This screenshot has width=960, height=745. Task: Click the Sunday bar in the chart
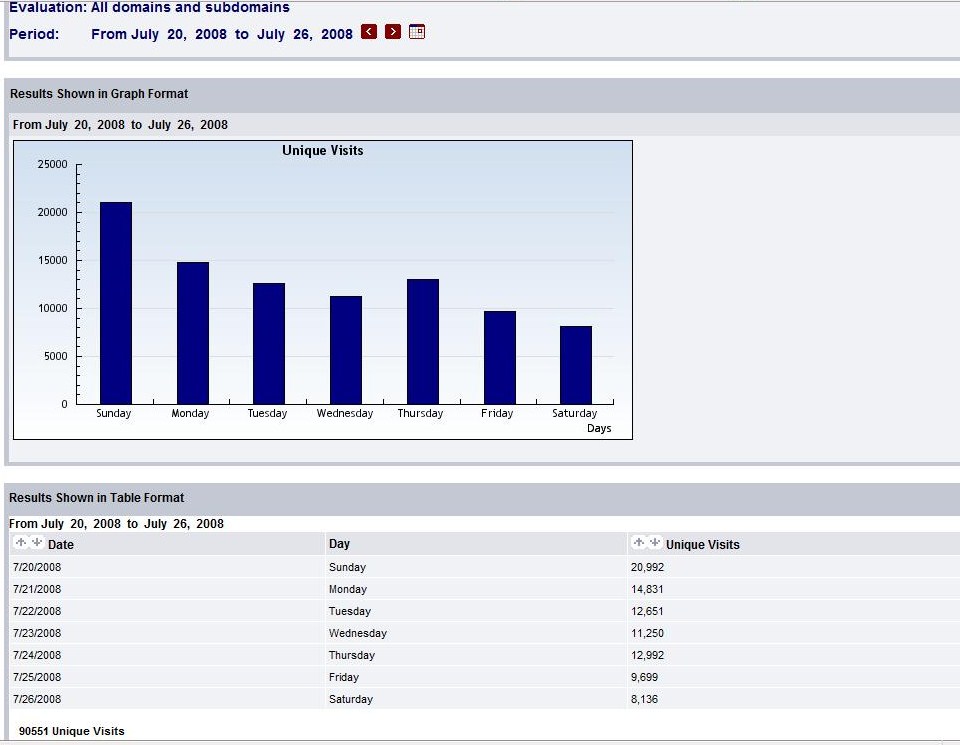[x=116, y=303]
